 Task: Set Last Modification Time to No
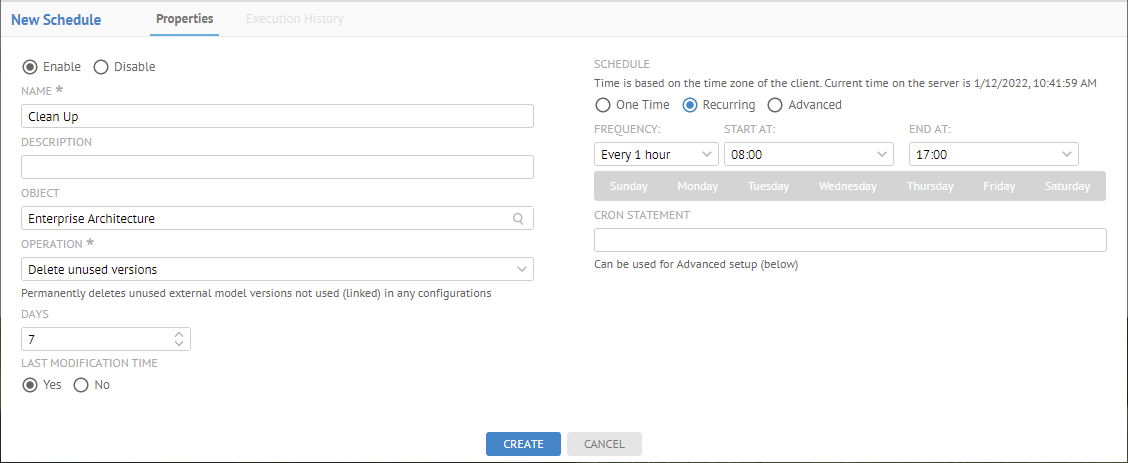(82, 385)
